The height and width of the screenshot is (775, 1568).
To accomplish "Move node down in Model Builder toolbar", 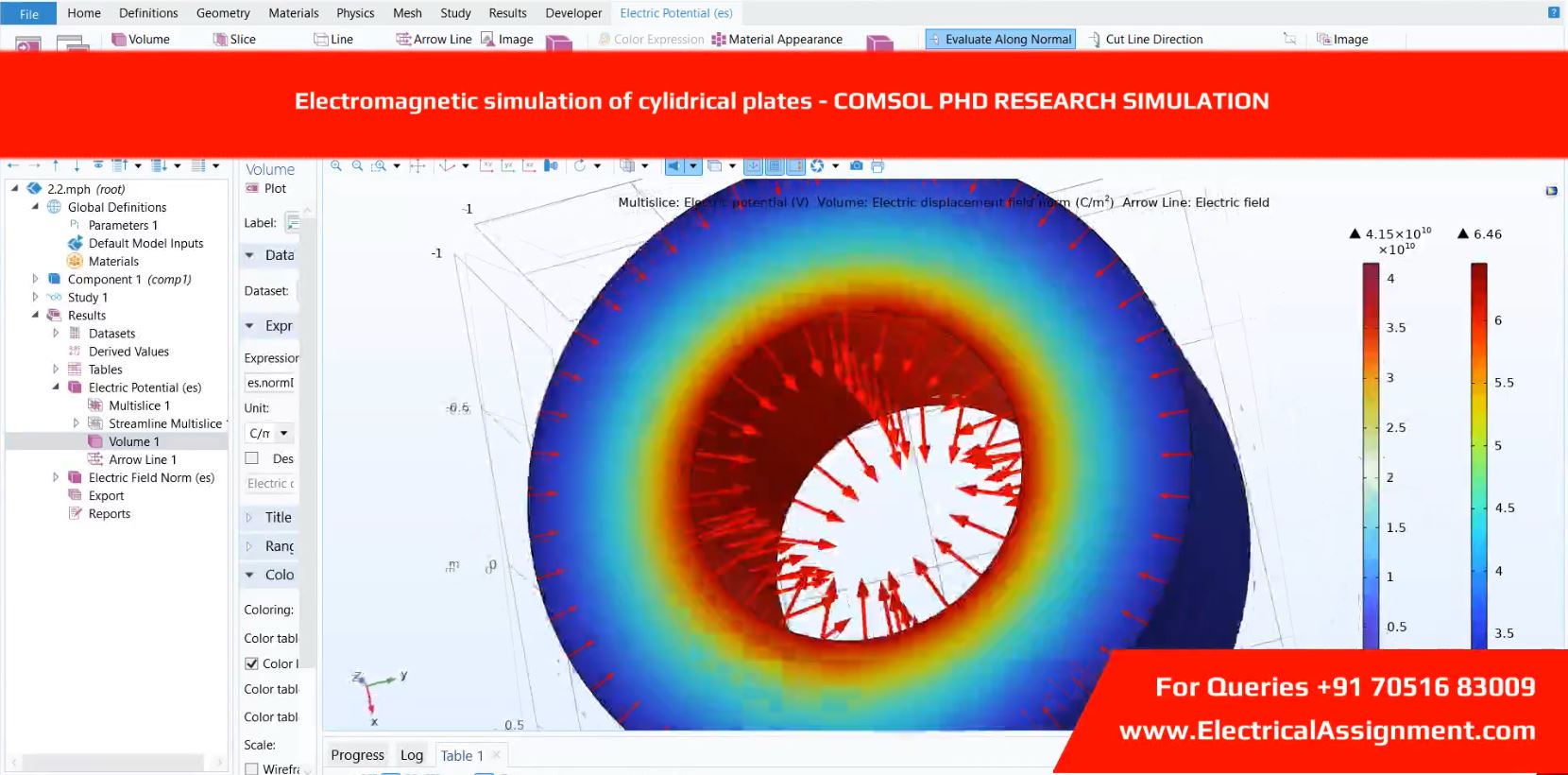I will click(77, 165).
